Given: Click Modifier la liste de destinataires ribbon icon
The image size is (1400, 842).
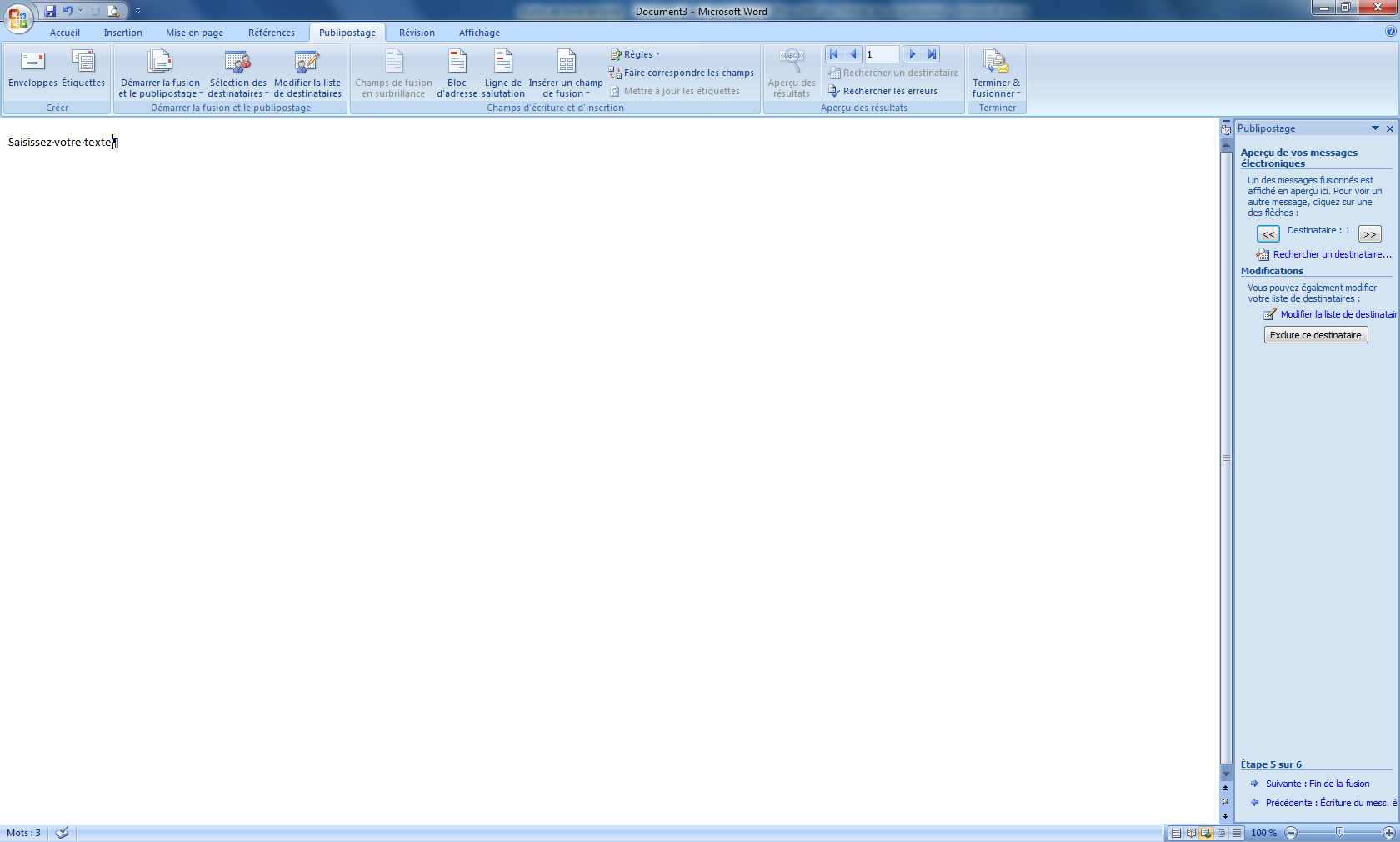Looking at the screenshot, I should click(x=307, y=73).
